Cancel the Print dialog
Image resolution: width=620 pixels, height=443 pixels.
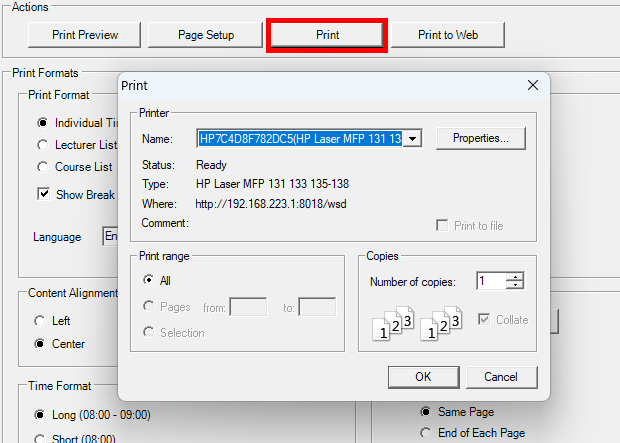501,377
